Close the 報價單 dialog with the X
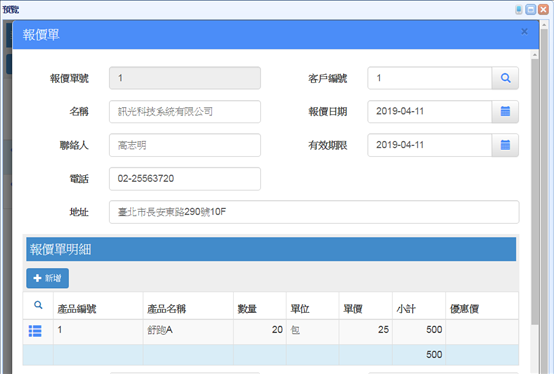The height and width of the screenshot is (374, 554). click(x=524, y=32)
